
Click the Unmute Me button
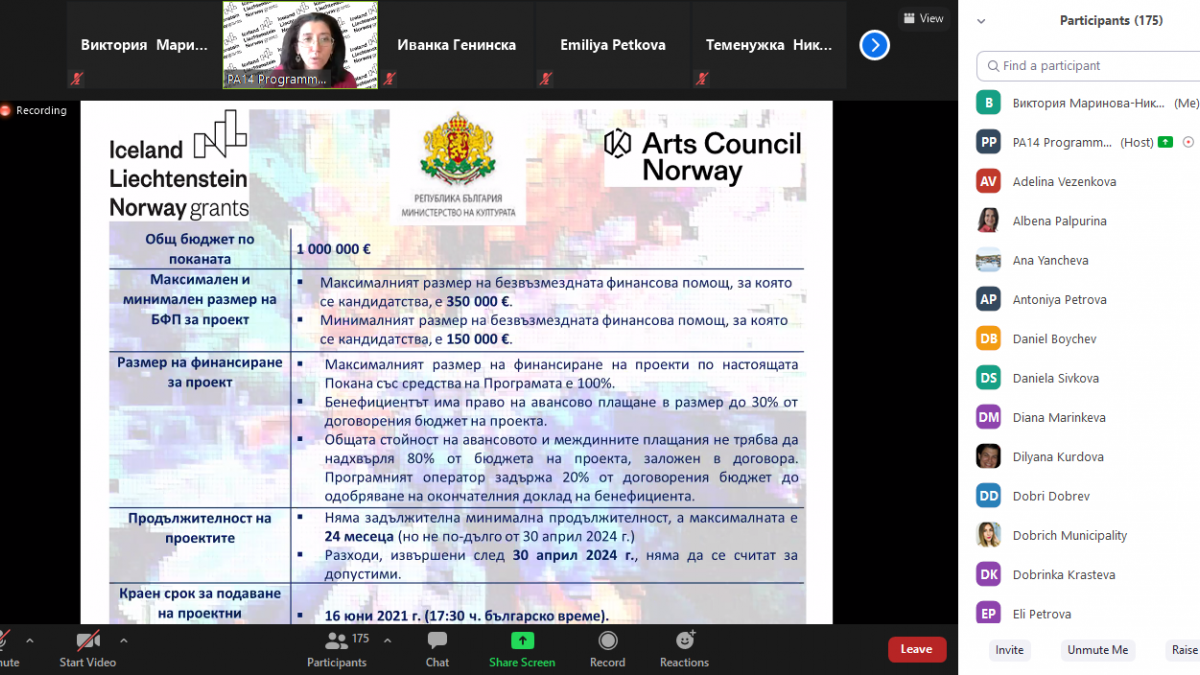[x=1097, y=650]
